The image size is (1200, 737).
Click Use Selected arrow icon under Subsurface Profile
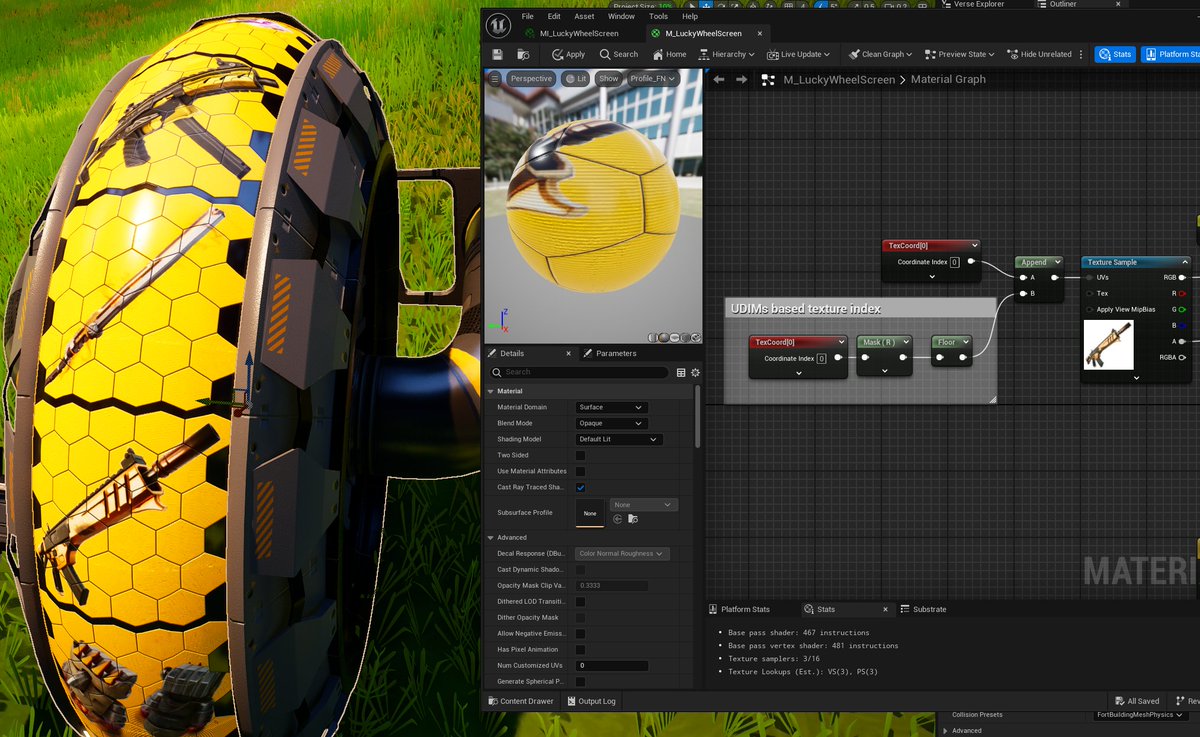617,519
